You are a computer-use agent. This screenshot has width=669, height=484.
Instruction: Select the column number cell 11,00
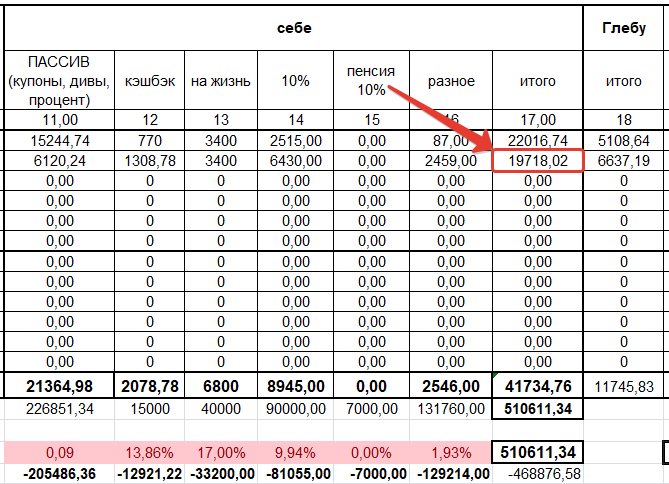tap(59, 120)
